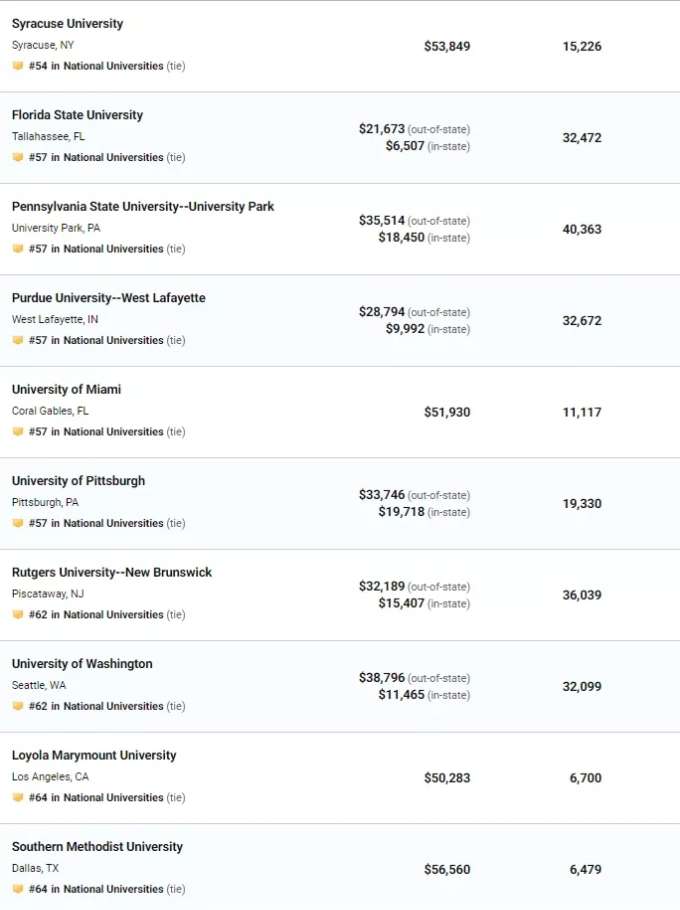Click badge icon under Piscataway, NJ

[x=18, y=615]
